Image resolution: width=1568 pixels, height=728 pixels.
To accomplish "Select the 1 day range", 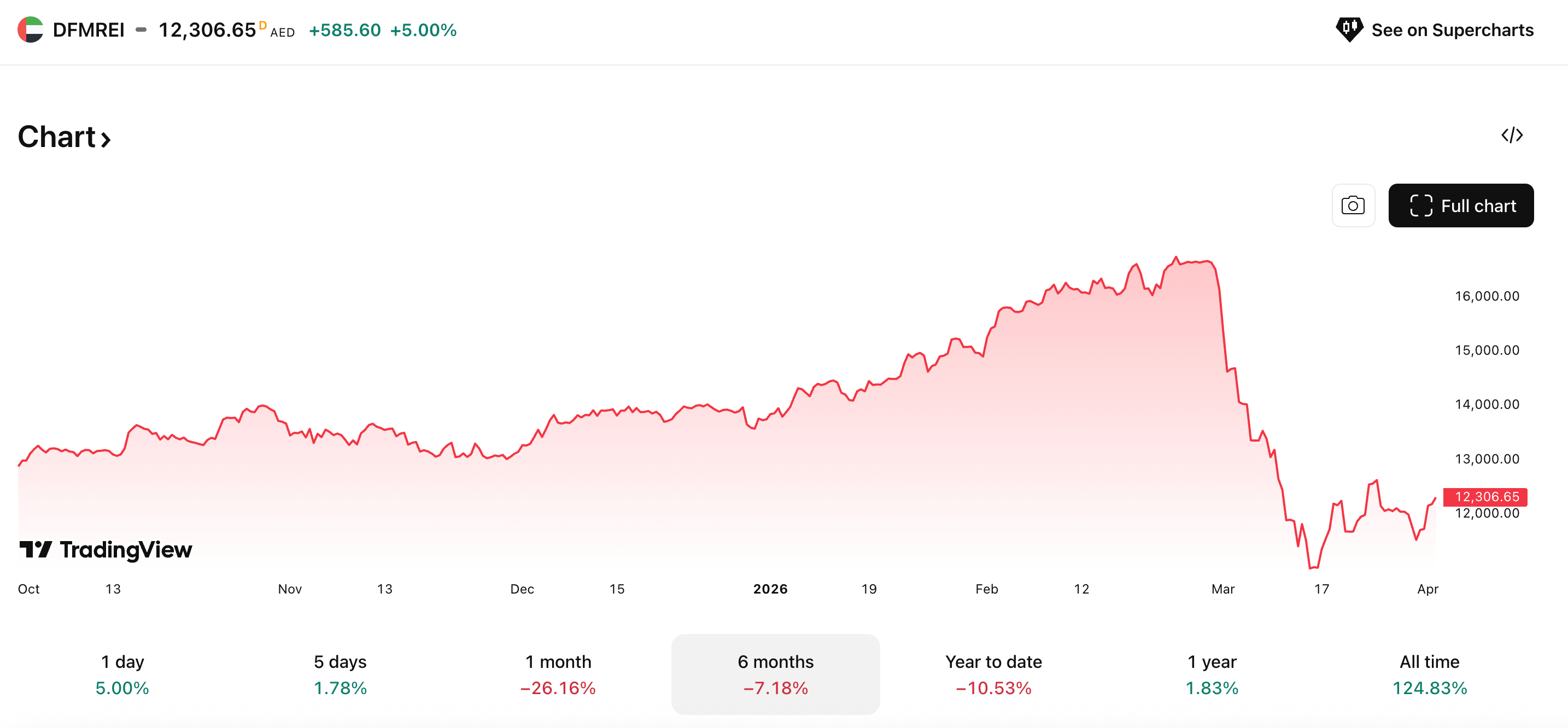I will (122, 674).
